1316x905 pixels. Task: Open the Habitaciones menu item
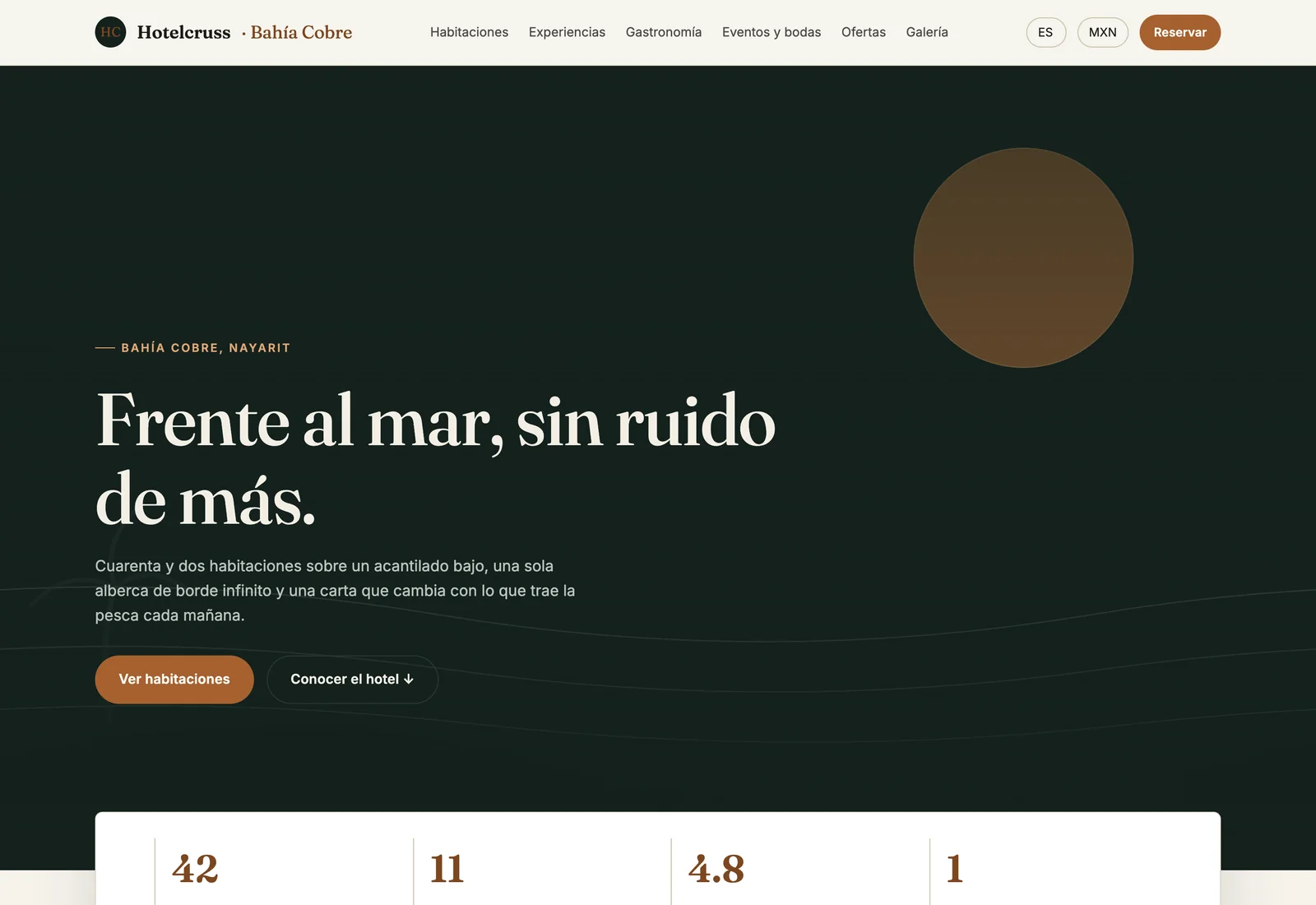(x=469, y=32)
